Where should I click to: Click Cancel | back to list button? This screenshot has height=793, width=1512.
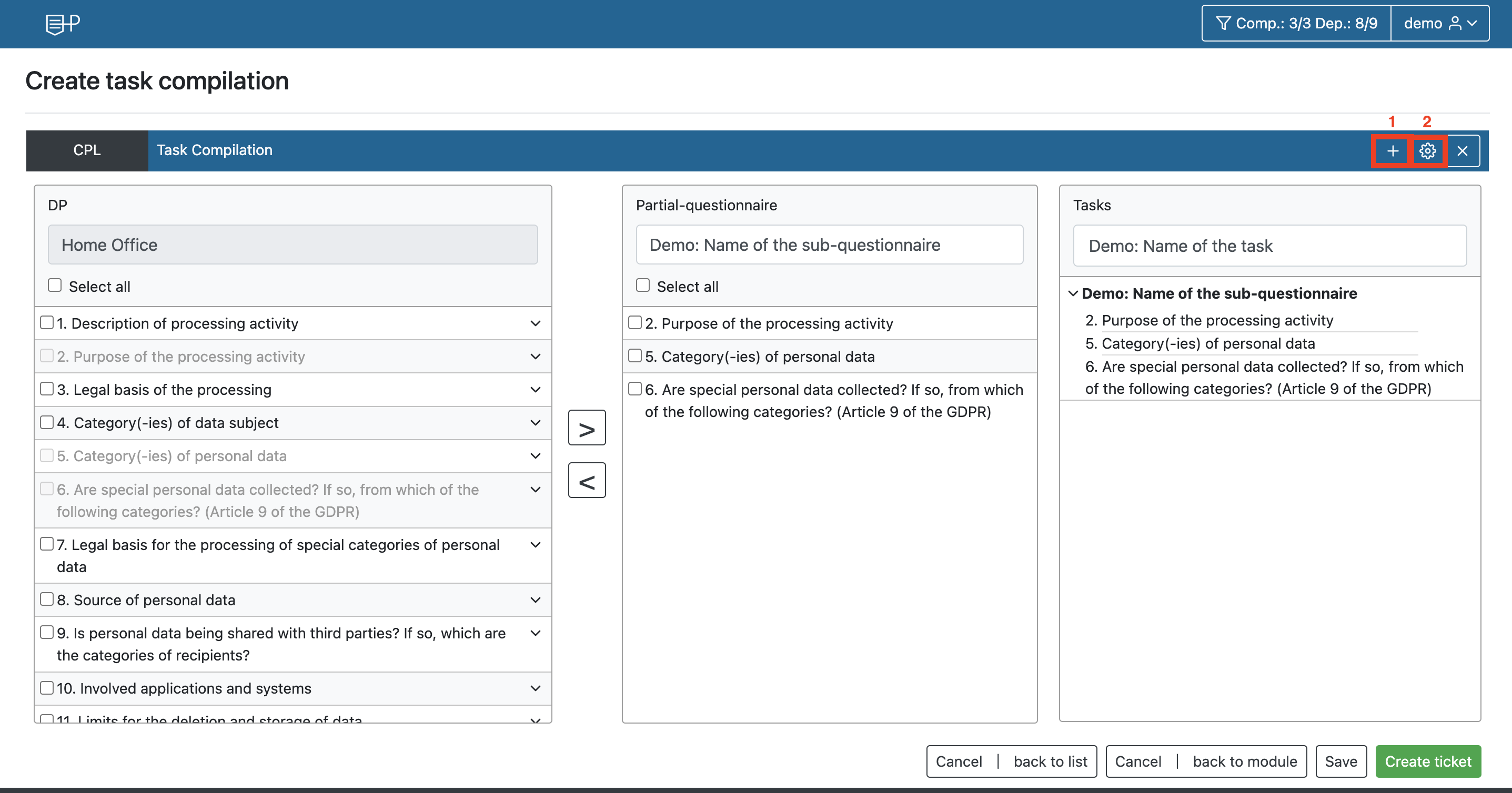pos(1011,761)
